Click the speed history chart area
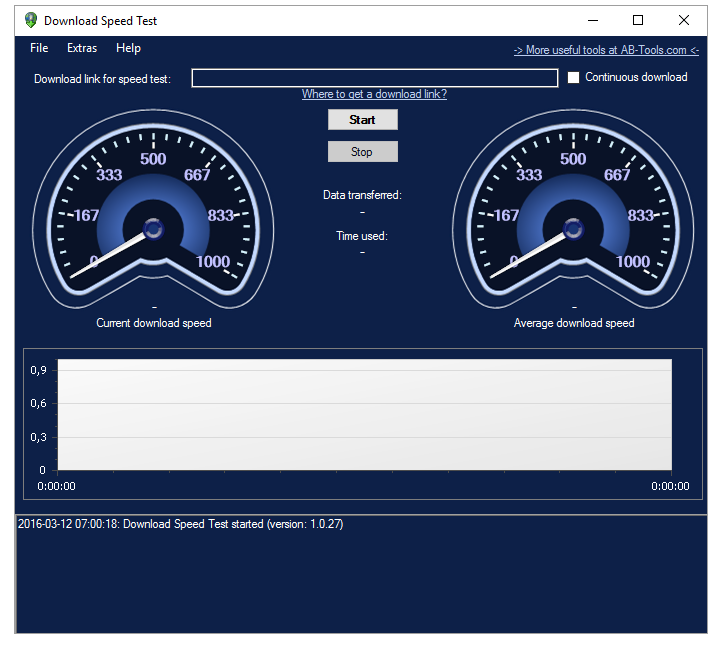This screenshot has width=718, height=646. pos(364,414)
